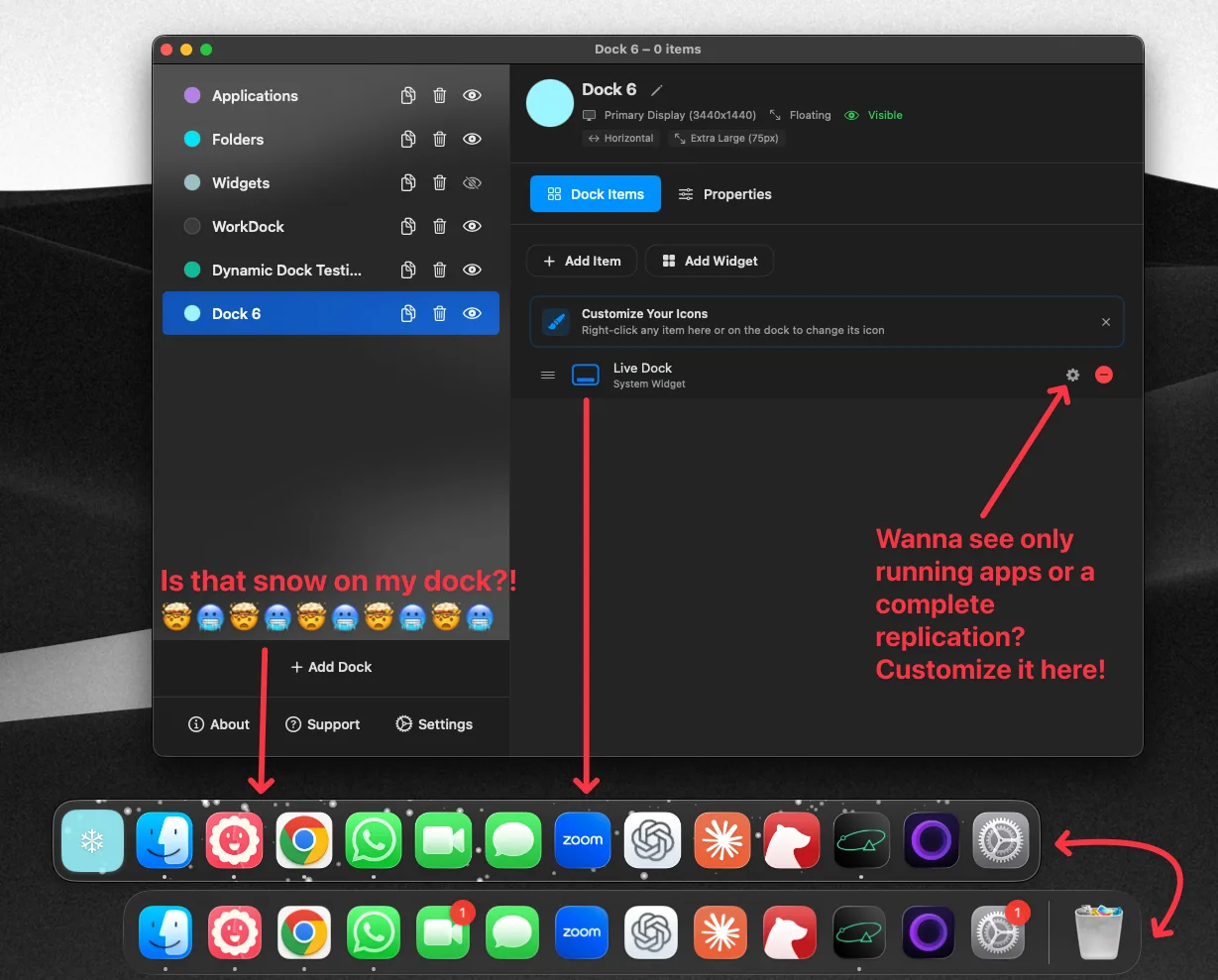Viewport: 1218px width, 980px height.
Task: Duplicate Dock 6 in the sidebar
Action: tap(407, 314)
